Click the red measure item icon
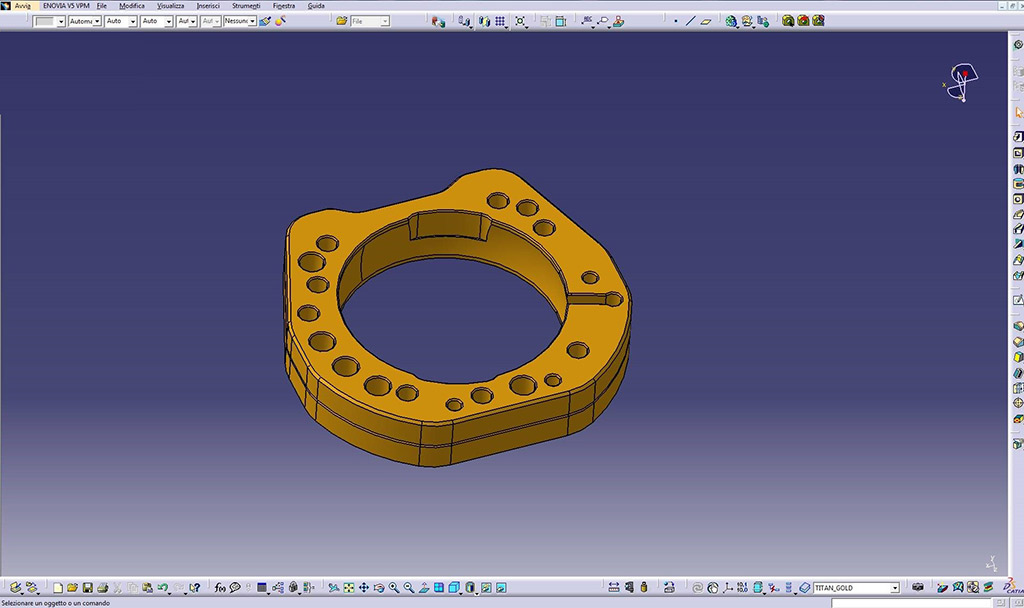The width and height of the screenshot is (1024, 608). pyautogui.click(x=803, y=21)
